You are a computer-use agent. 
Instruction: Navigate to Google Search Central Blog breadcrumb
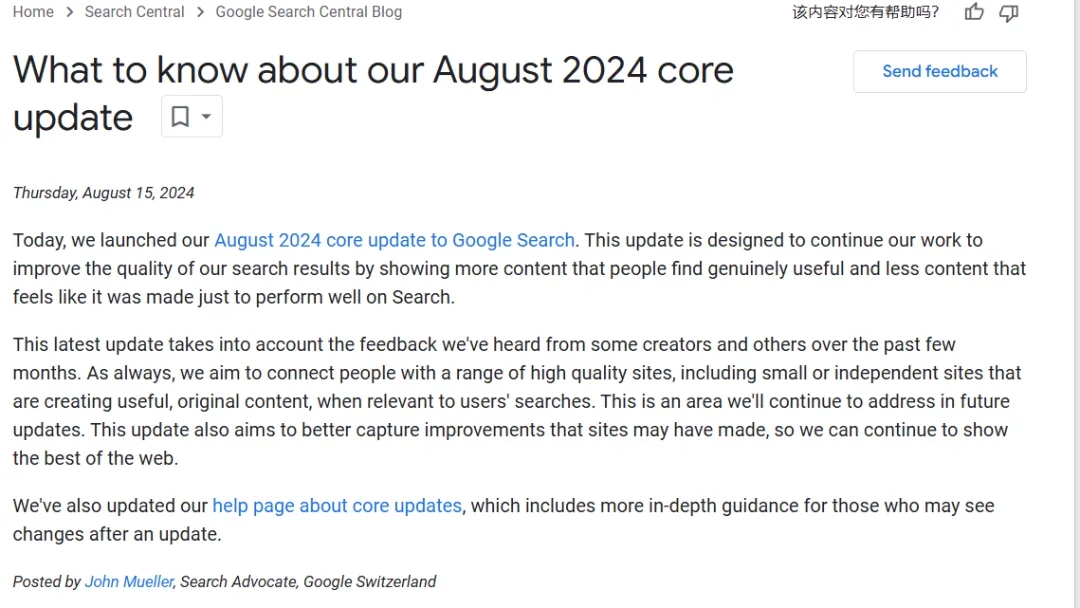(308, 12)
